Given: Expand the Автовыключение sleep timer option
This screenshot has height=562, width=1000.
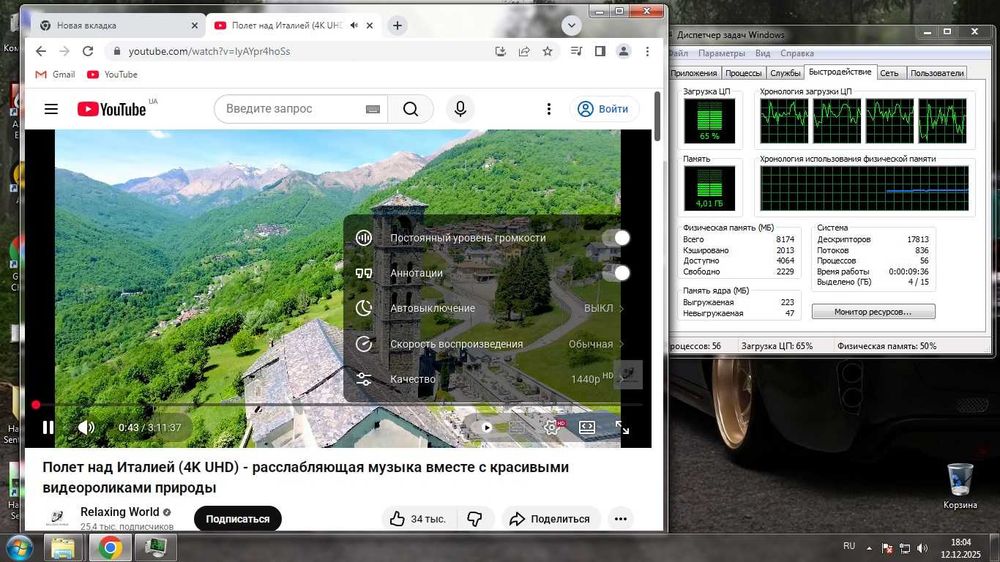Looking at the screenshot, I should (489, 308).
